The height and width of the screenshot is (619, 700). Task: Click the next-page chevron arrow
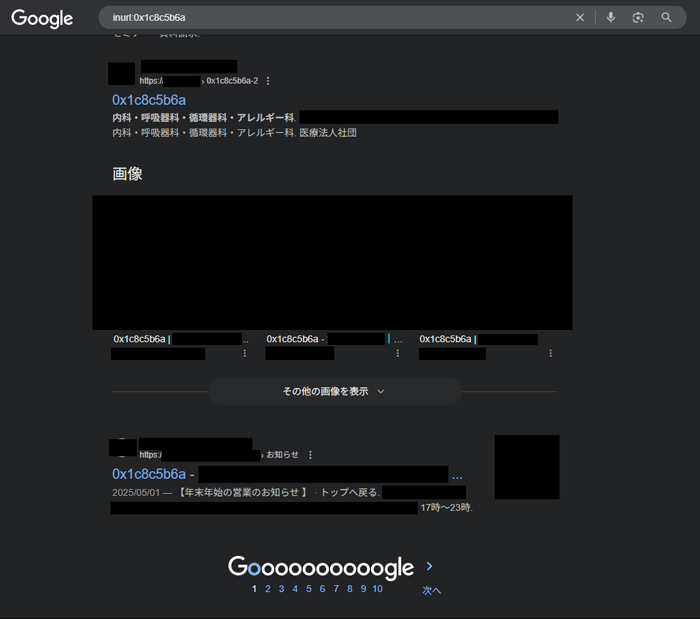coord(429,566)
